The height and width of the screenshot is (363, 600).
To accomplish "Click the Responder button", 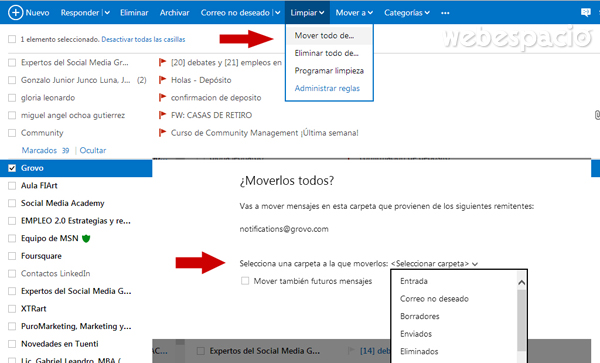I will pos(80,13).
